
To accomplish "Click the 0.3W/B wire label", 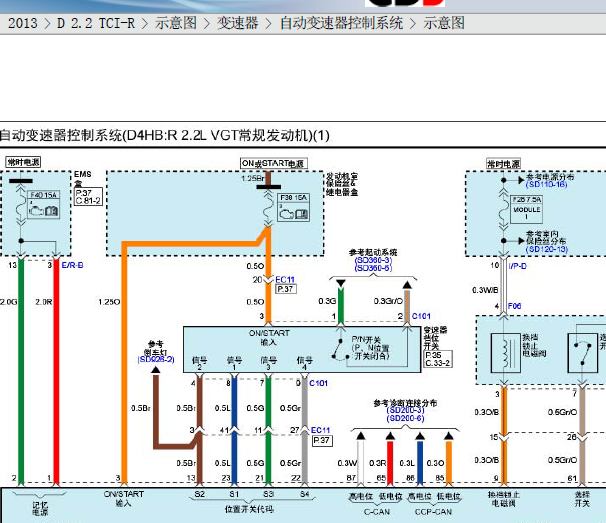I will click(485, 290).
